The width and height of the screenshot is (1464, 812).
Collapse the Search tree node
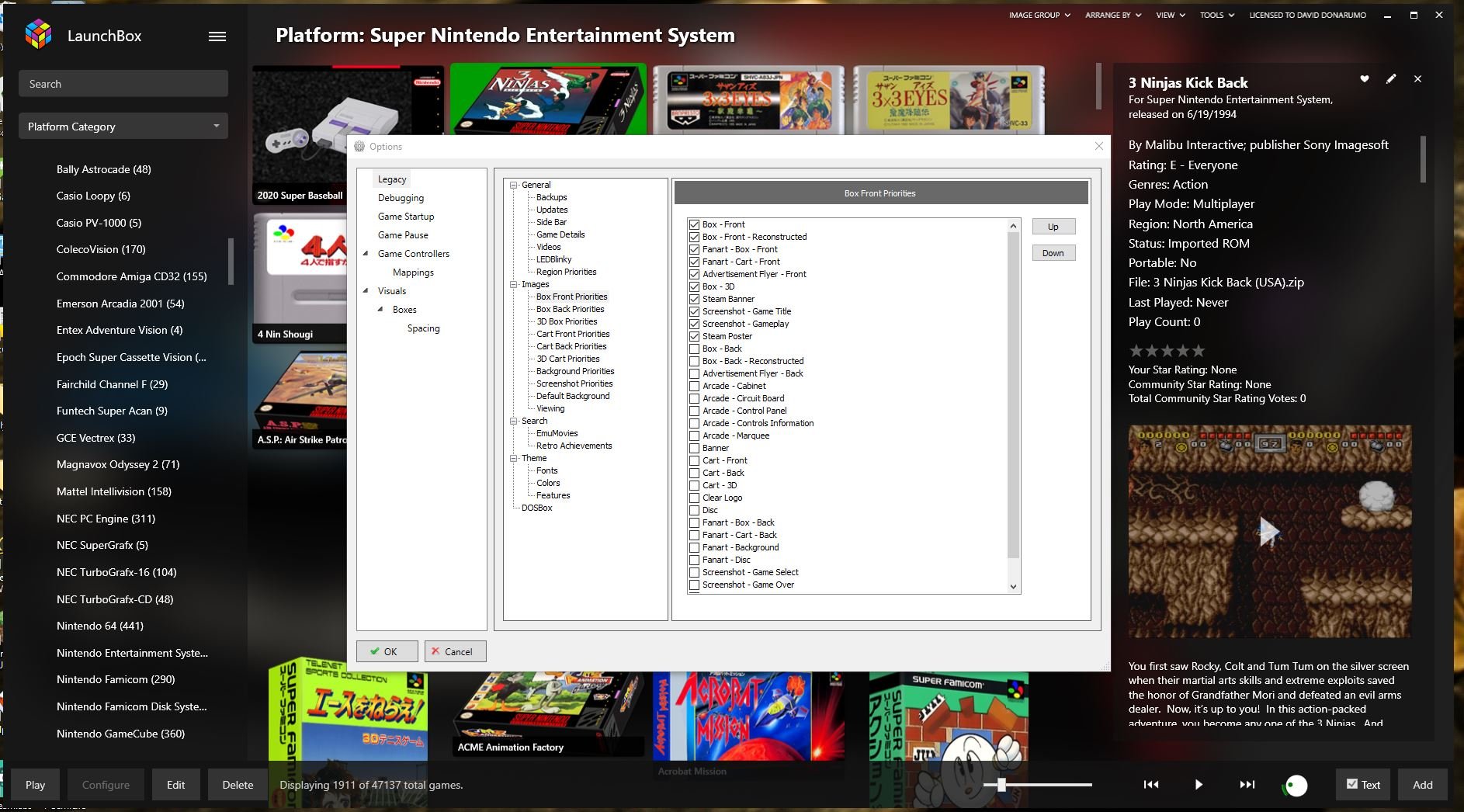pos(513,421)
